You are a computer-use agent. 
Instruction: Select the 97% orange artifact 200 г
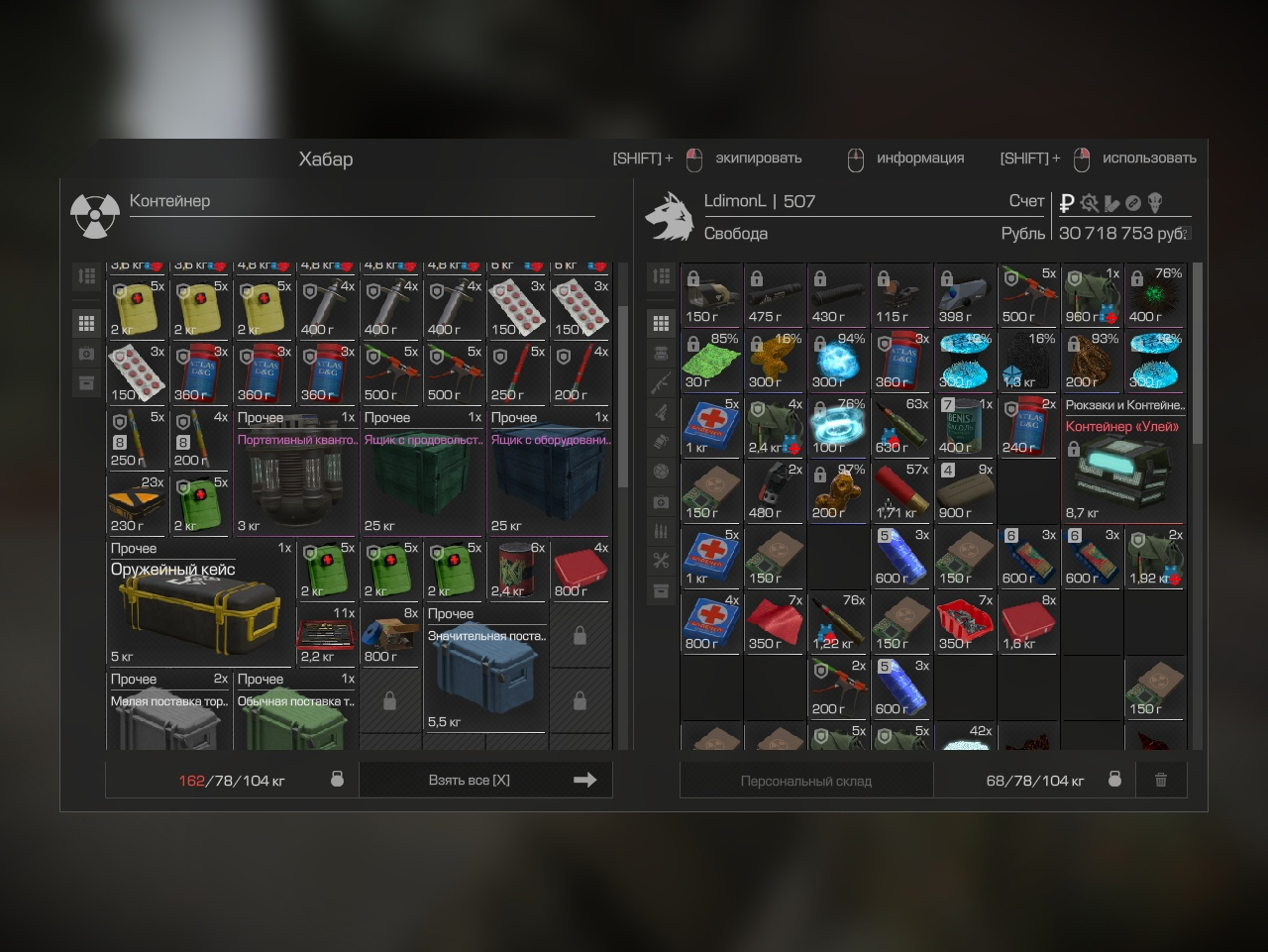point(838,491)
